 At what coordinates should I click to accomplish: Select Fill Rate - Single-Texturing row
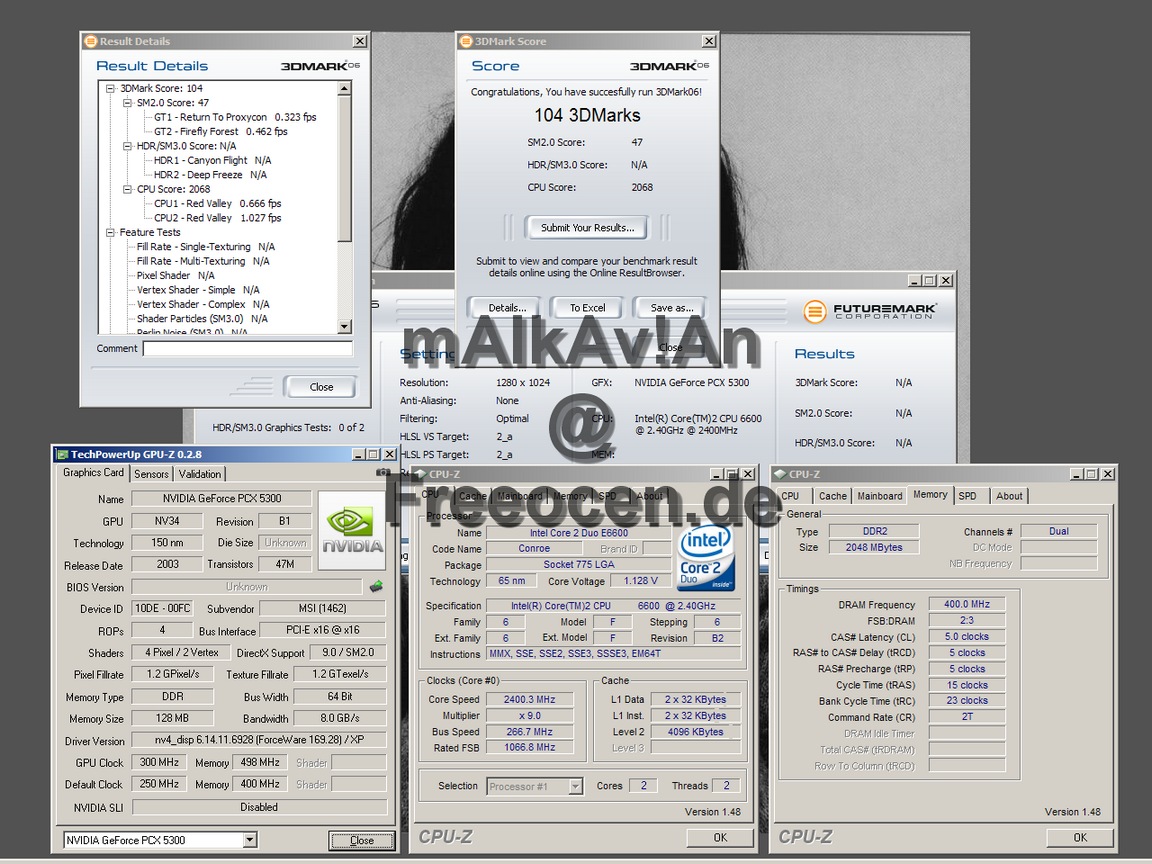click(206, 247)
